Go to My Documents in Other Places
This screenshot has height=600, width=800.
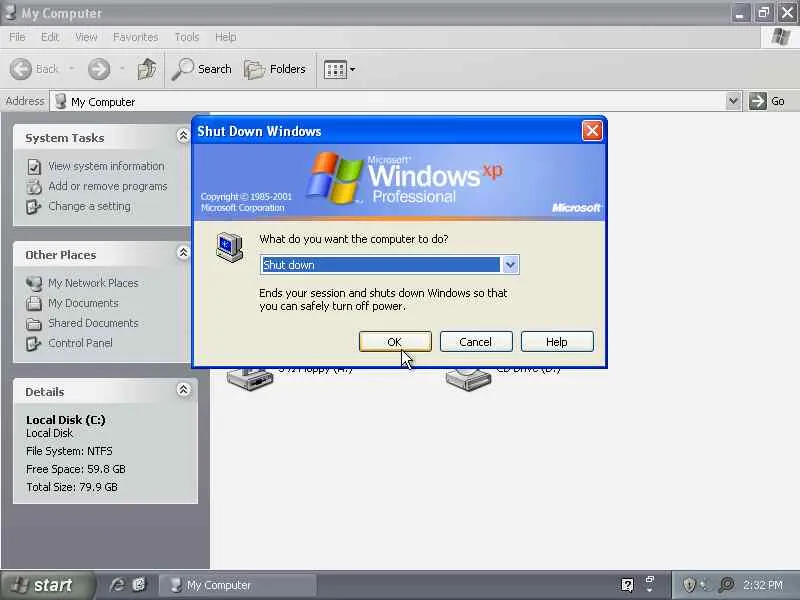pyautogui.click(x=83, y=303)
